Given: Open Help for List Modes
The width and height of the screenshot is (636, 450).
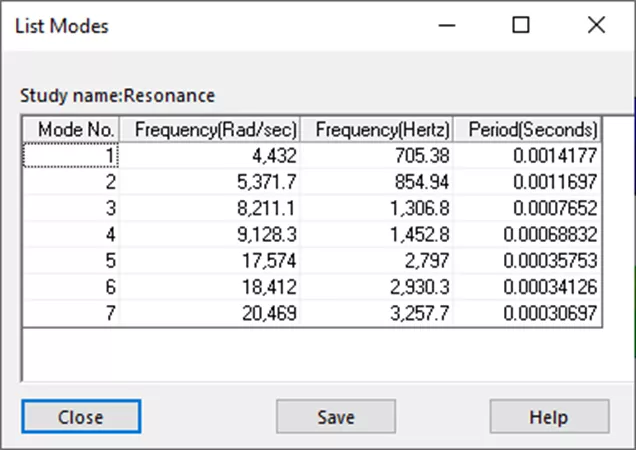Looking at the screenshot, I should click(549, 417).
